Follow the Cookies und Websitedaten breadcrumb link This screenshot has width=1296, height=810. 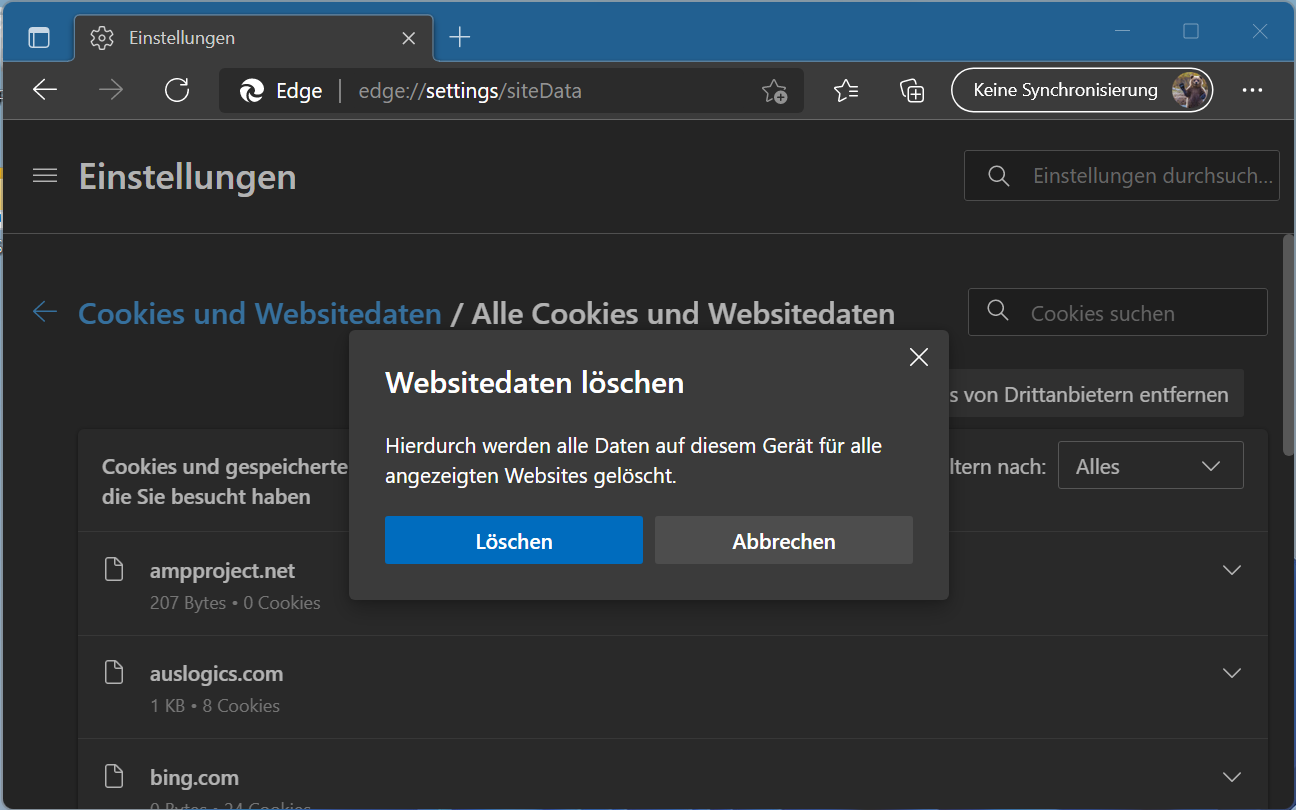coord(260,314)
